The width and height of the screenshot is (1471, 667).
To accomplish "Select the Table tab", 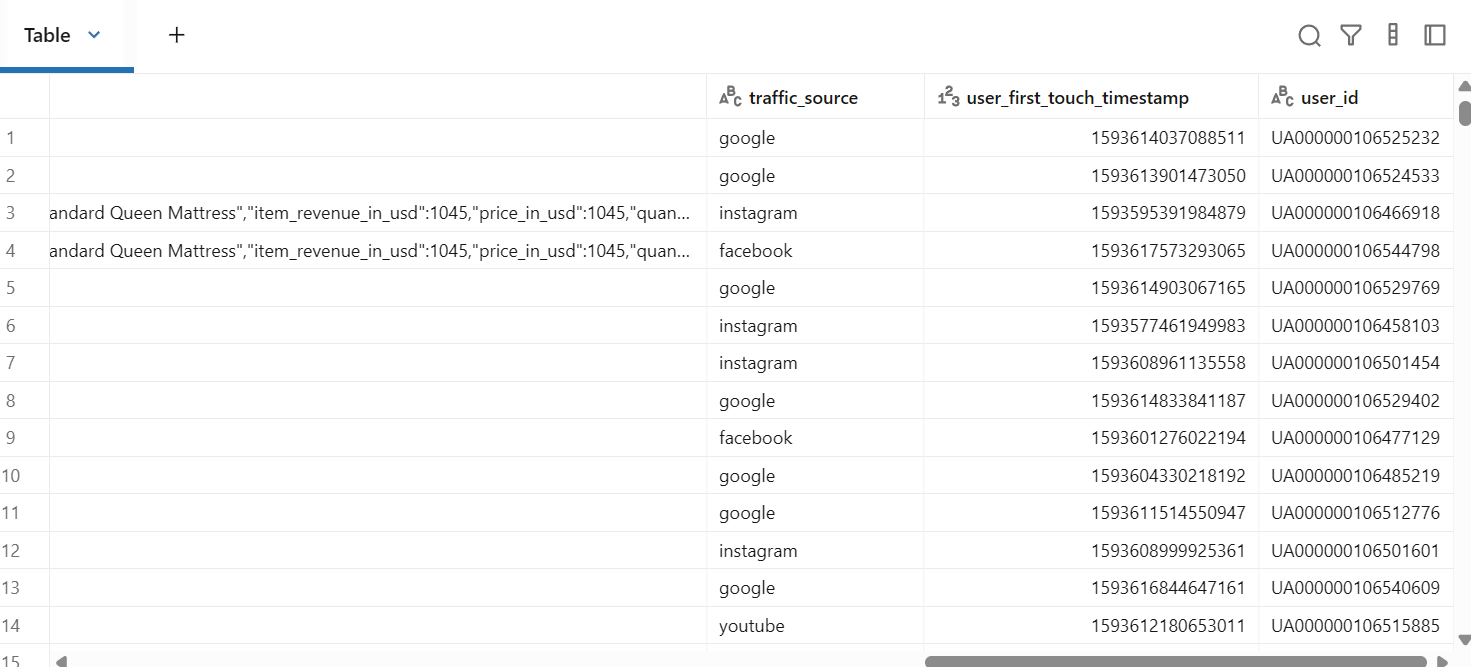I will point(47,35).
